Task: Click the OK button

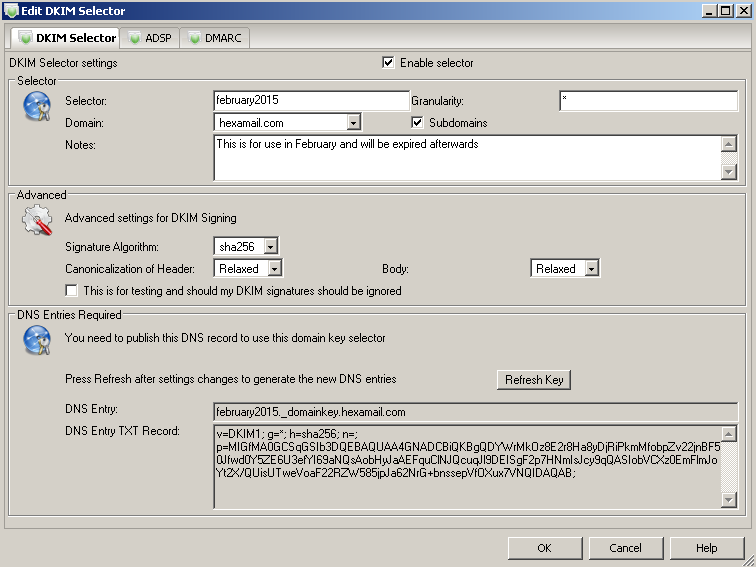Action: [x=544, y=548]
